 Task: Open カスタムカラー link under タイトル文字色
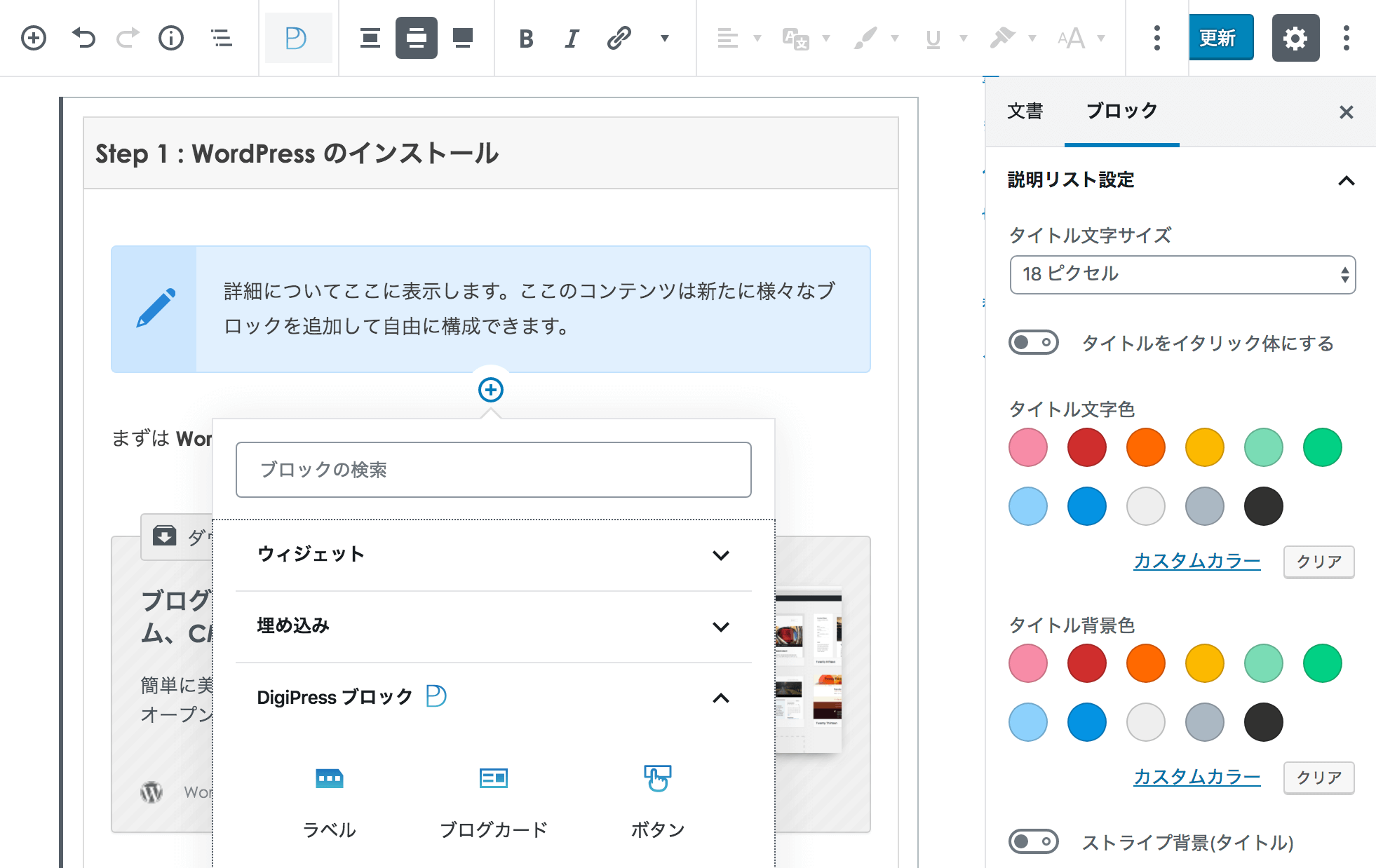(1196, 561)
